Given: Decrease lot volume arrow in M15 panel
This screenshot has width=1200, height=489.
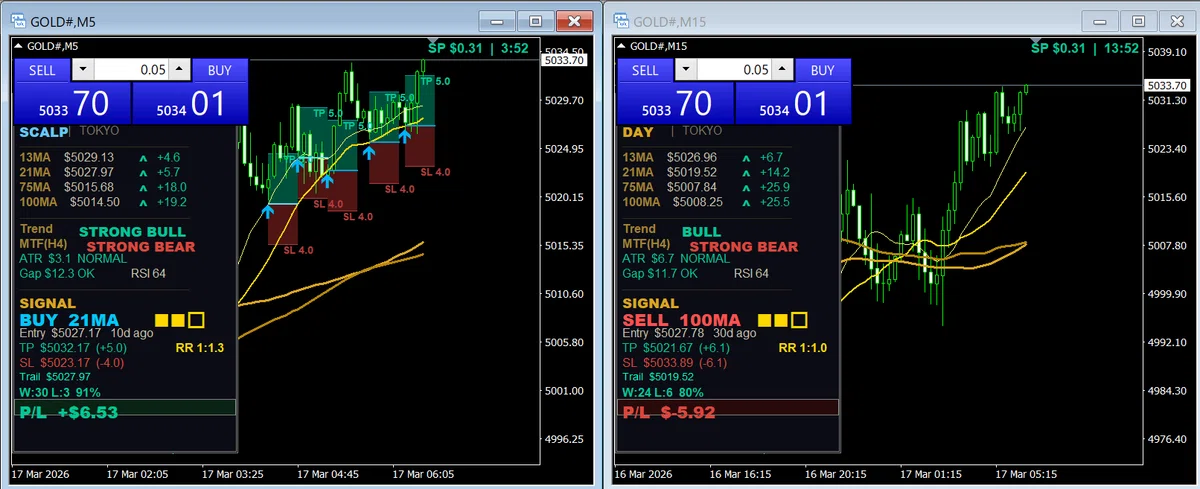Looking at the screenshot, I should click(686, 70).
